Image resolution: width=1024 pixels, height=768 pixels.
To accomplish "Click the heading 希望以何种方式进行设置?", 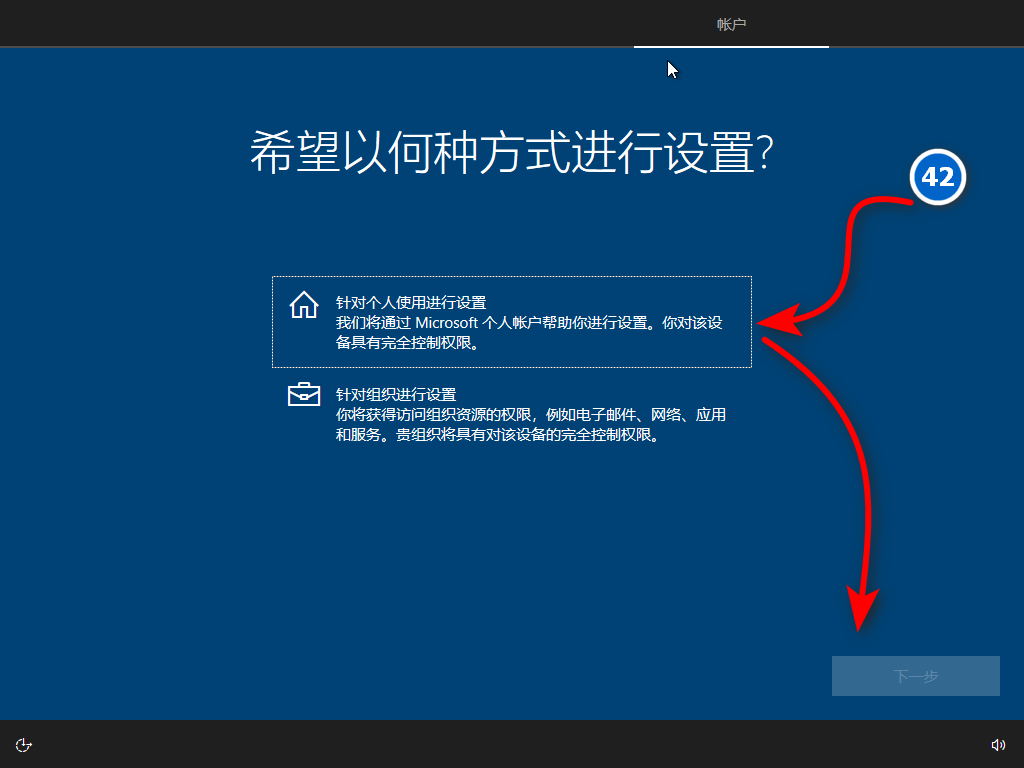I will point(511,152).
